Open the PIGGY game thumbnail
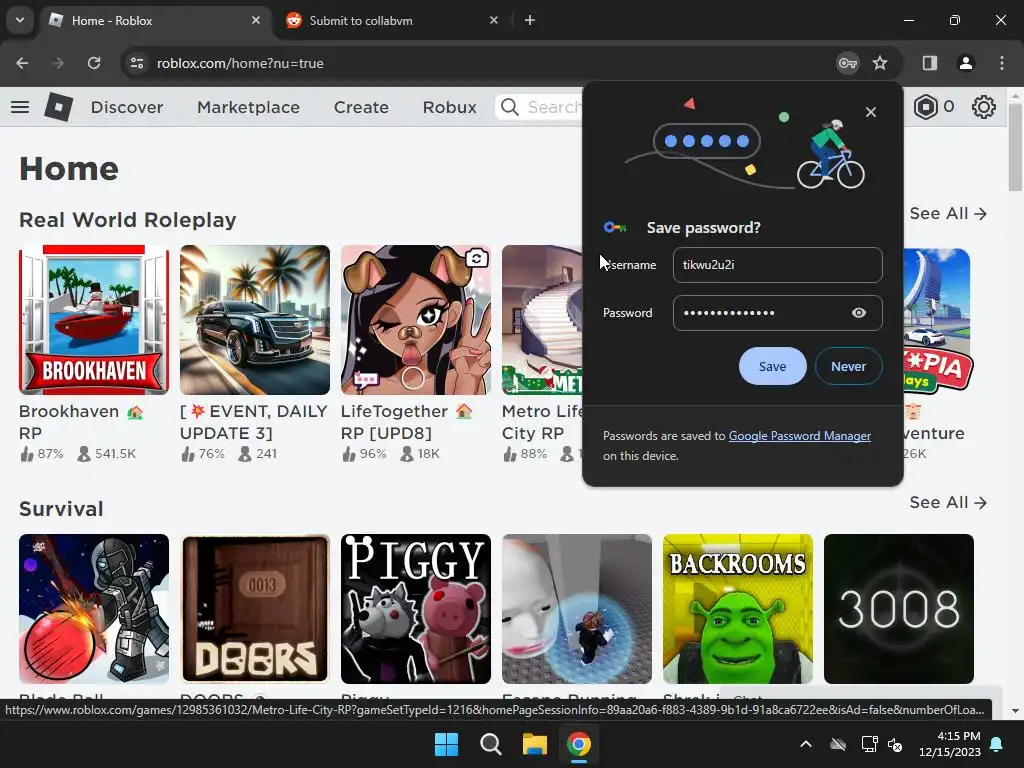This screenshot has width=1024, height=768. pyautogui.click(x=416, y=609)
